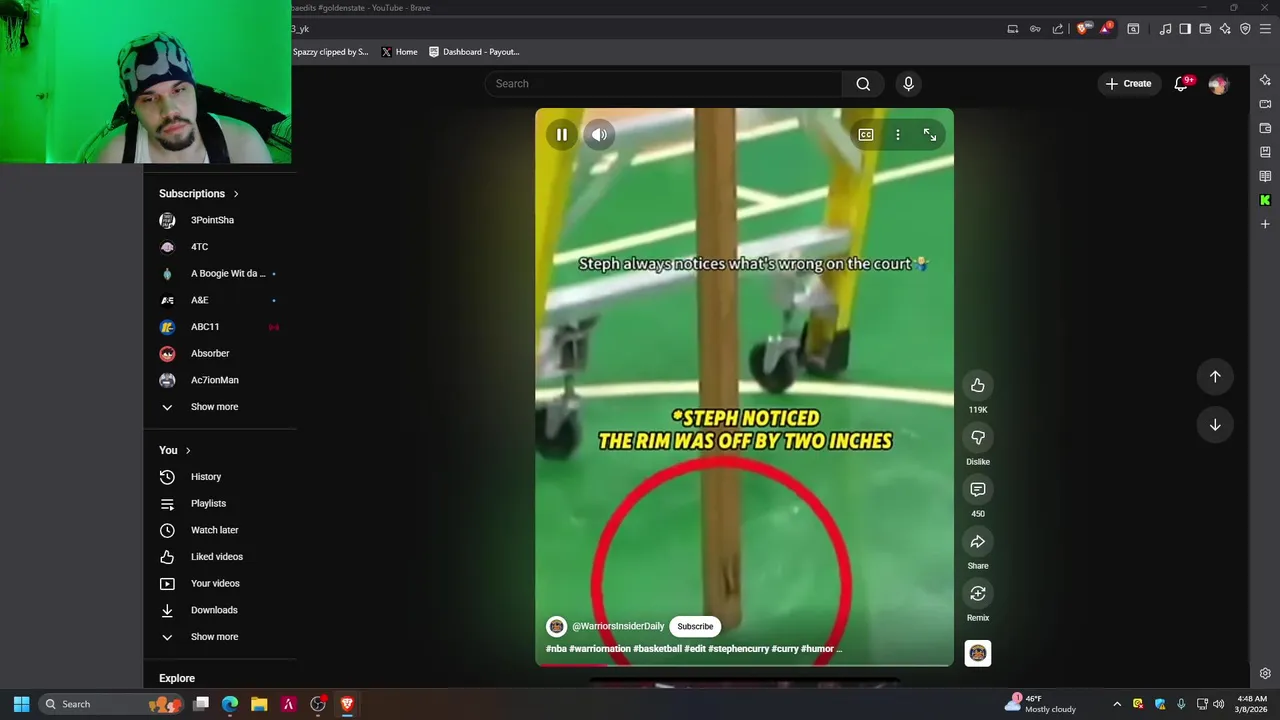Image resolution: width=1280 pixels, height=720 pixels.
Task: Start voice search with the microphone
Action: tap(908, 84)
